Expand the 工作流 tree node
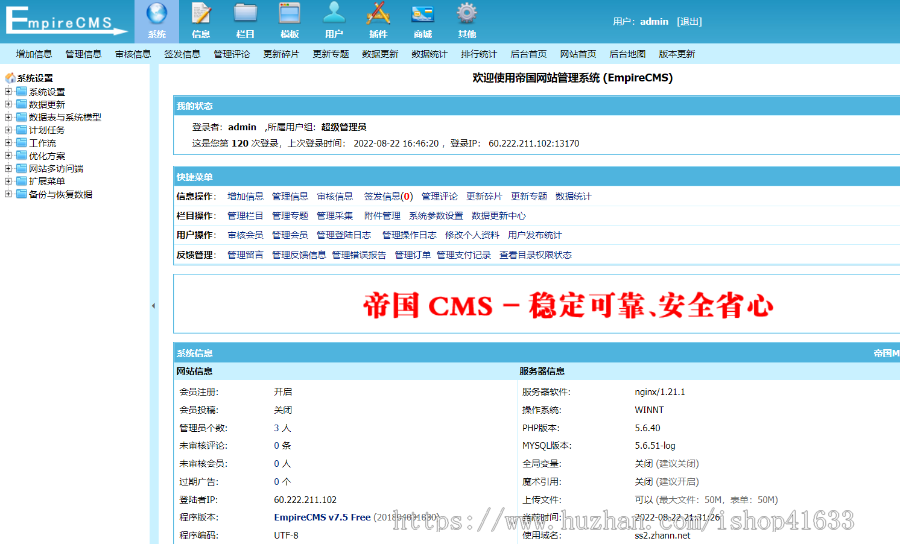The height and width of the screenshot is (544, 900). 8,143
